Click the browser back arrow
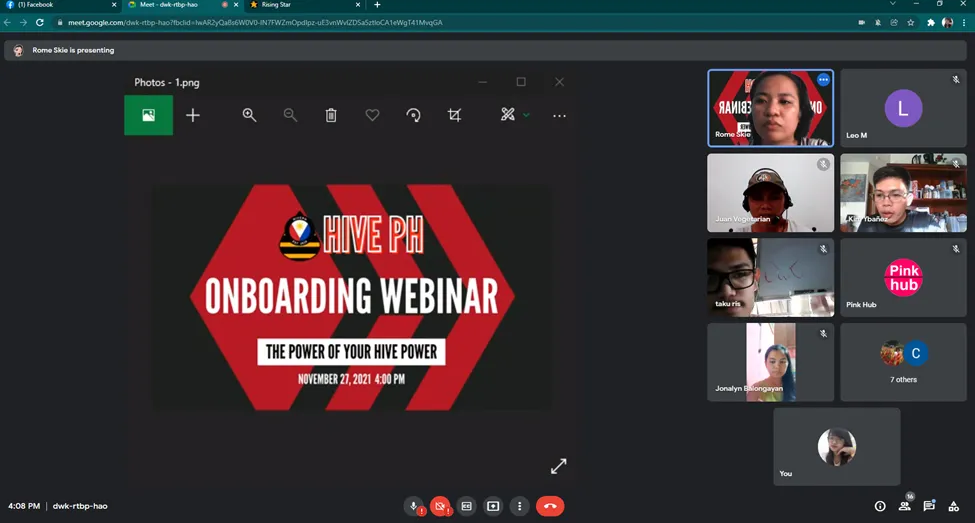Screen dimensions: 975x523 pos(7,22)
